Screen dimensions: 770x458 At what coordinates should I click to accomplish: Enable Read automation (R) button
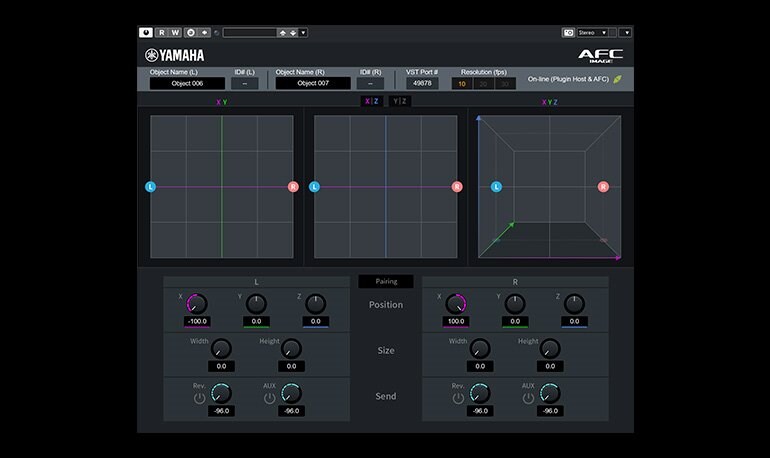pyautogui.click(x=161, y=33)
